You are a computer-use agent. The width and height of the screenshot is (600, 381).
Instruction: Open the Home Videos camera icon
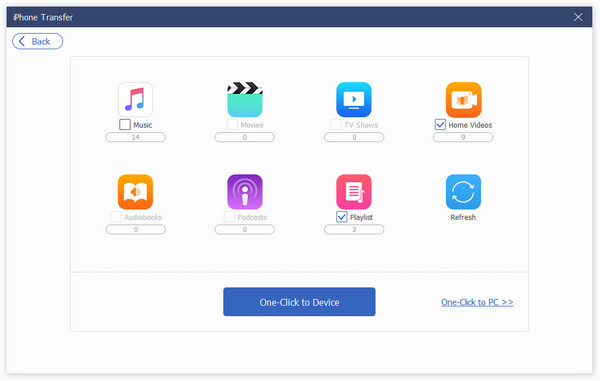coord(463,99)
